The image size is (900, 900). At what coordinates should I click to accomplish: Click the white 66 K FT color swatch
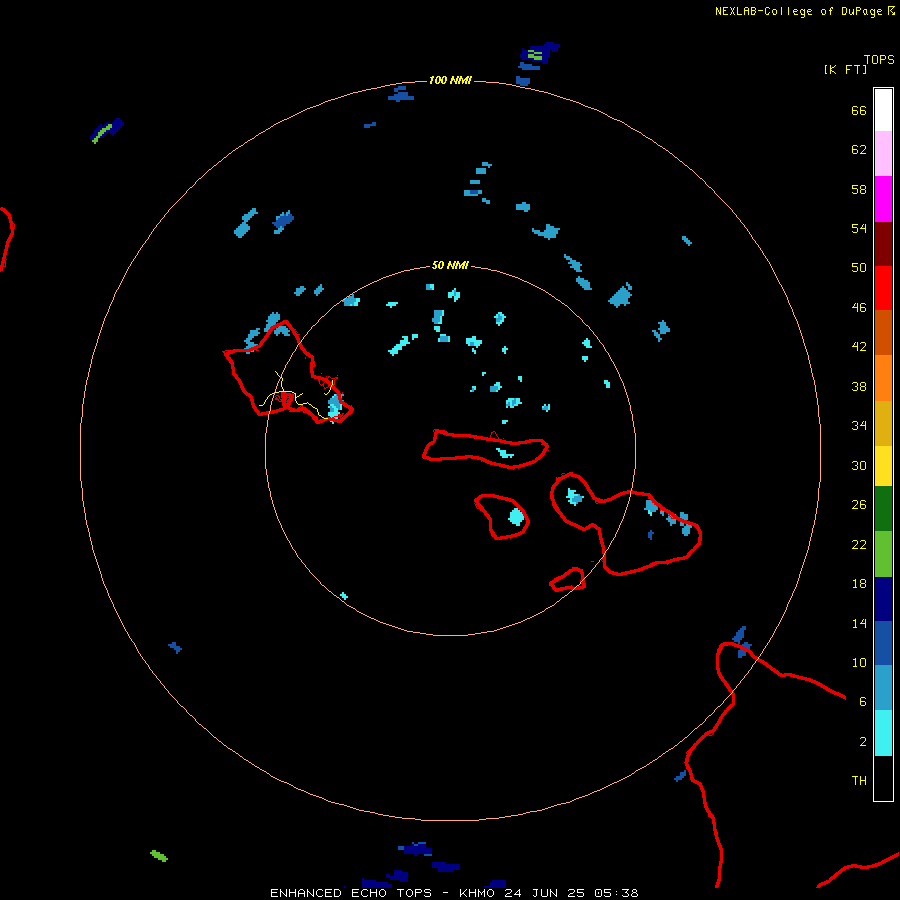[x=883, y=110]
